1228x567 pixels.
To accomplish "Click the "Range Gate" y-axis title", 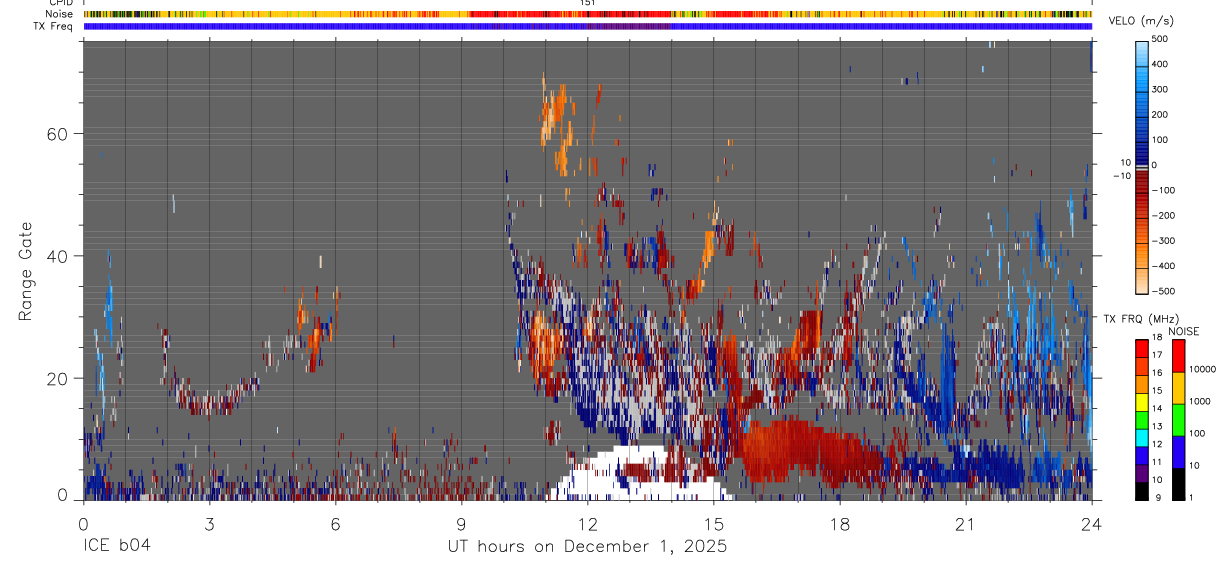I will click(x=26, y=272).
